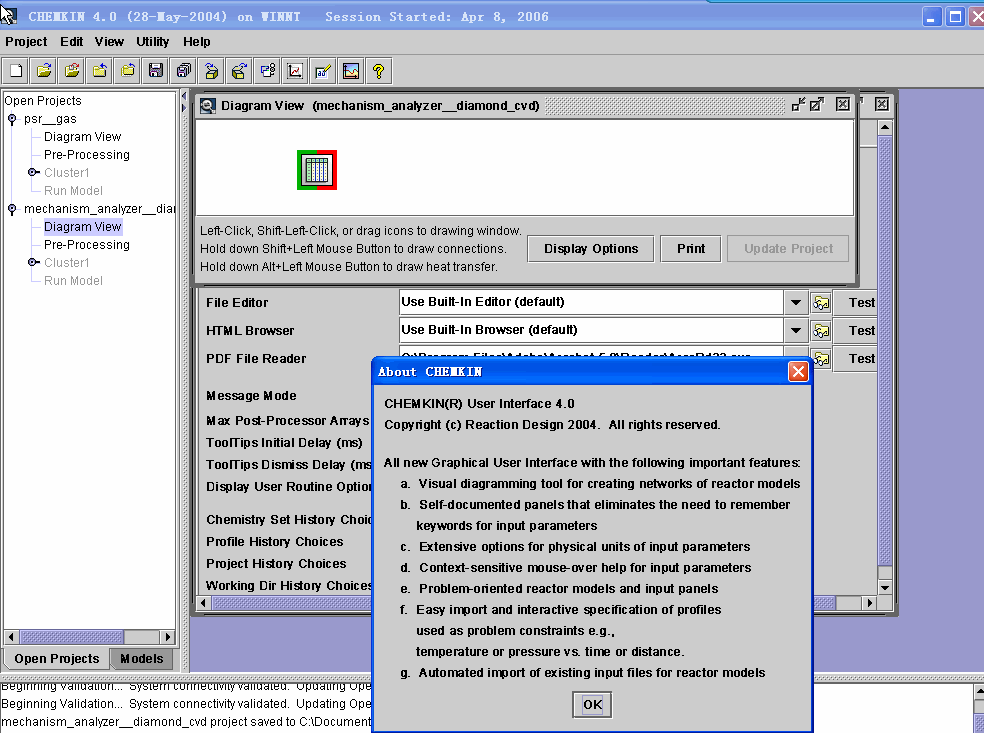Select the reactor icon in the diagram canvas
The height and width of the screenshot is (733, 984).
(317, 169)
